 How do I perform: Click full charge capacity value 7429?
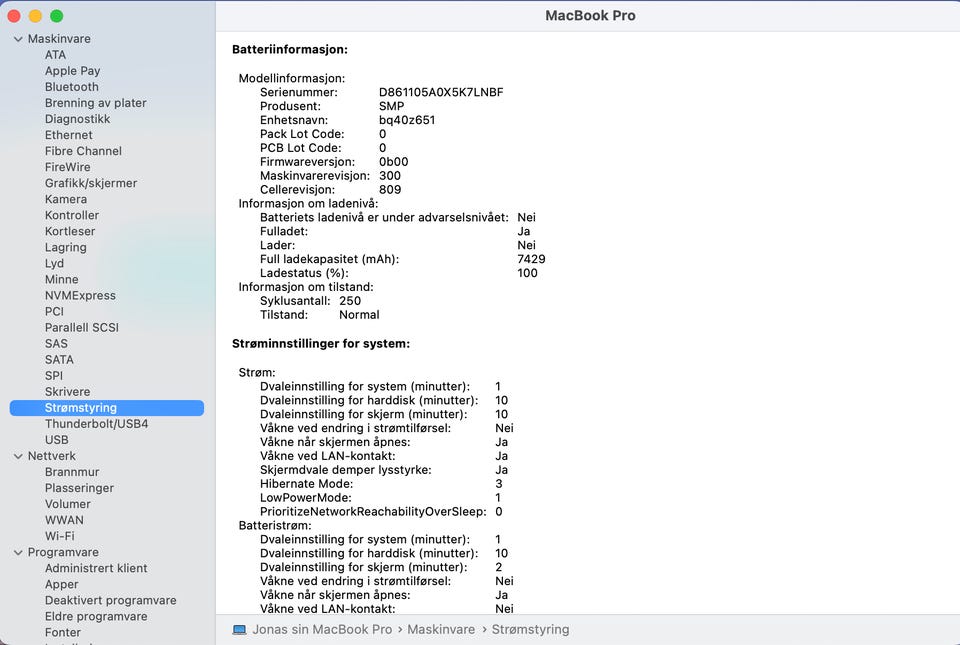coord(531,259)
